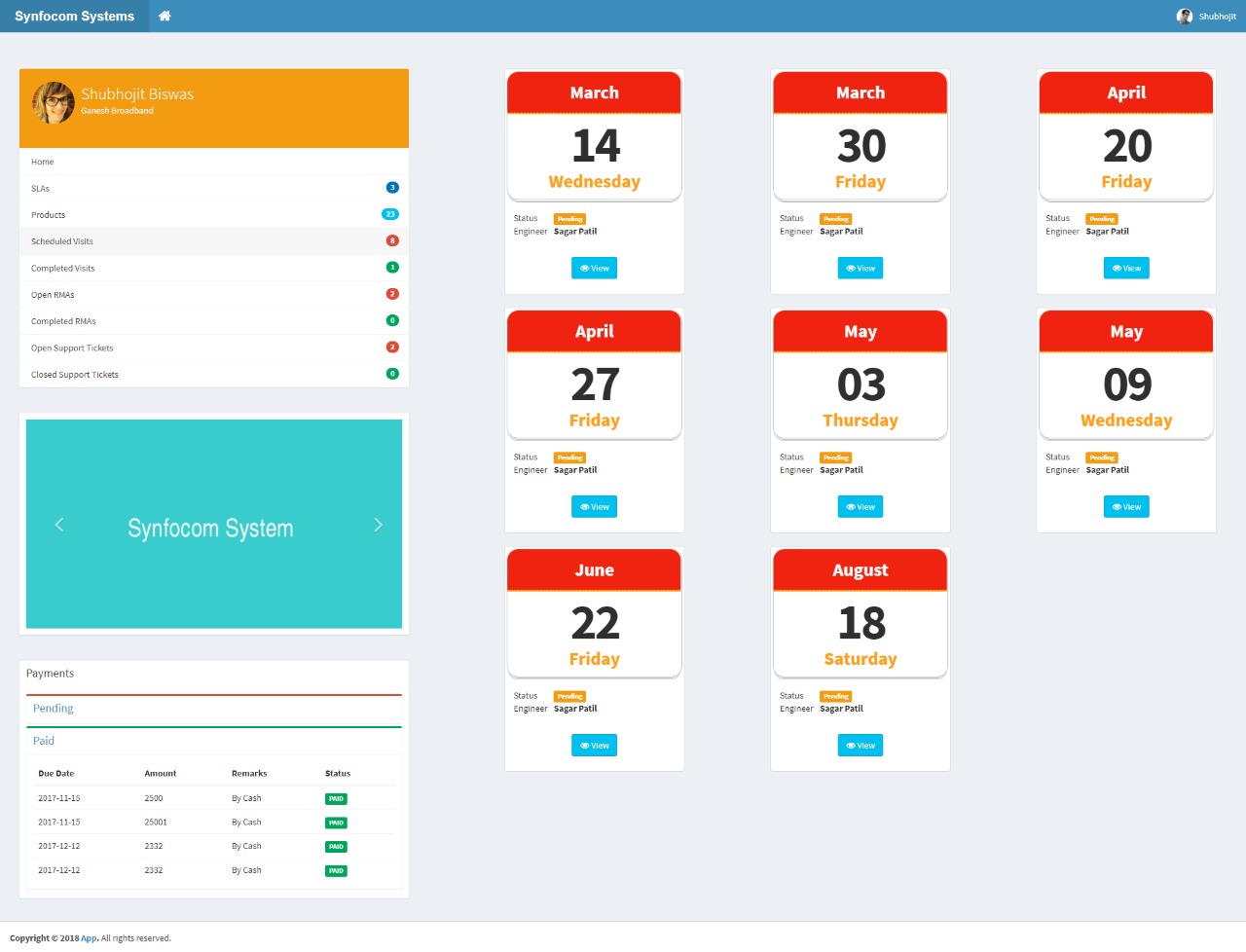Click the June 22 Friday calendar tile

coord(594,613)
